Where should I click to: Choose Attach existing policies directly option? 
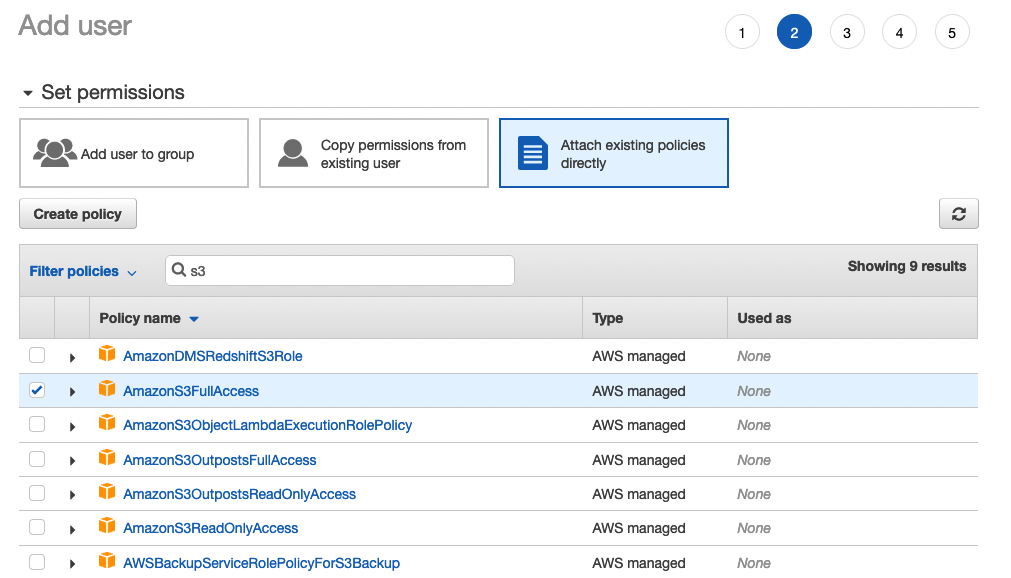coord(614,153)
